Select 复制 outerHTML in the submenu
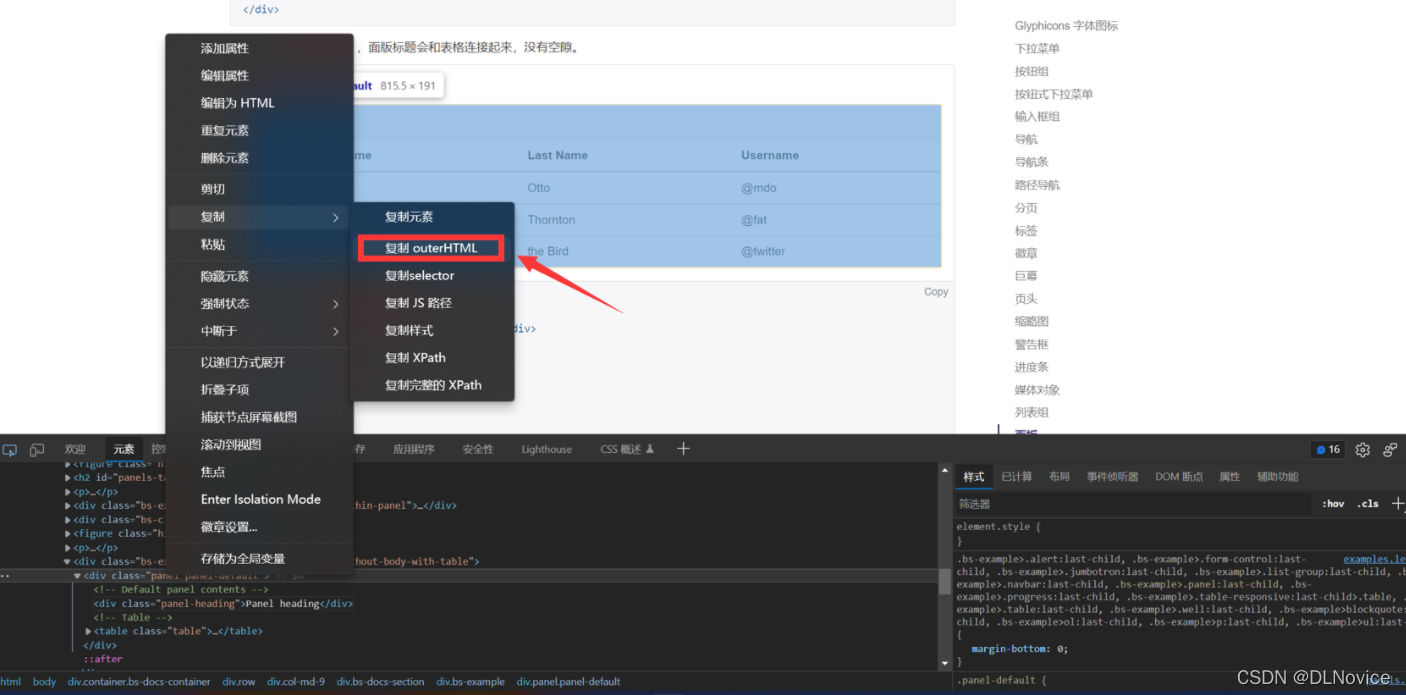This screenshot has width=1406, height=695. tap(431, 248)
